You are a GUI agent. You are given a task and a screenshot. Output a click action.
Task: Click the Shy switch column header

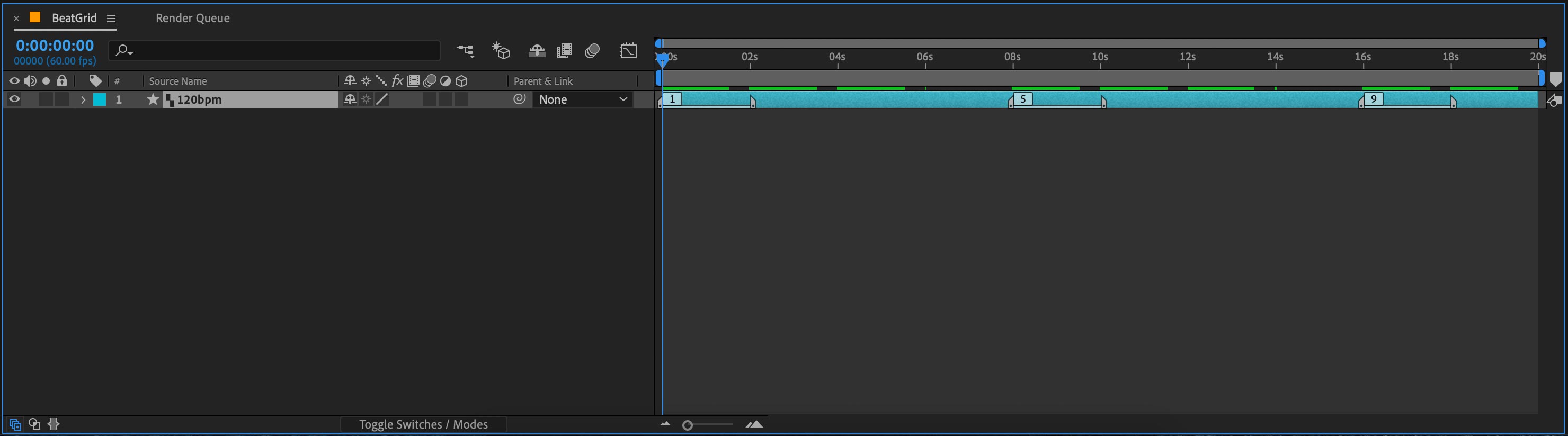point(350,81)
